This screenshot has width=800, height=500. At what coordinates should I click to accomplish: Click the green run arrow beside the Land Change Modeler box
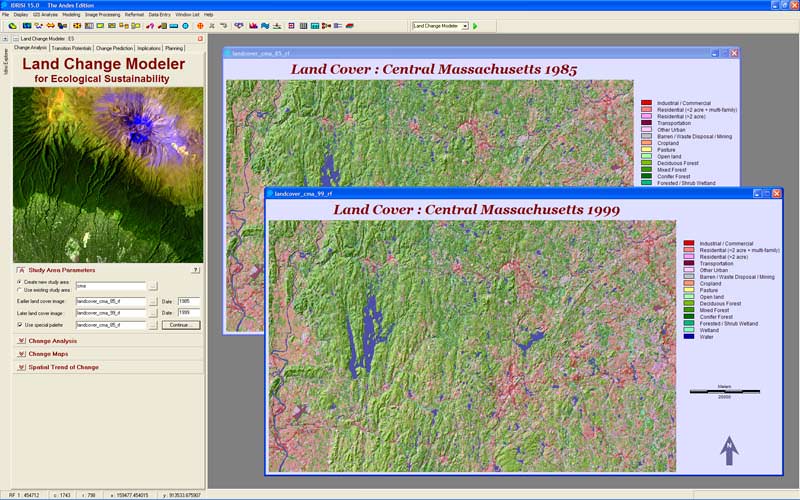point(476,26)
